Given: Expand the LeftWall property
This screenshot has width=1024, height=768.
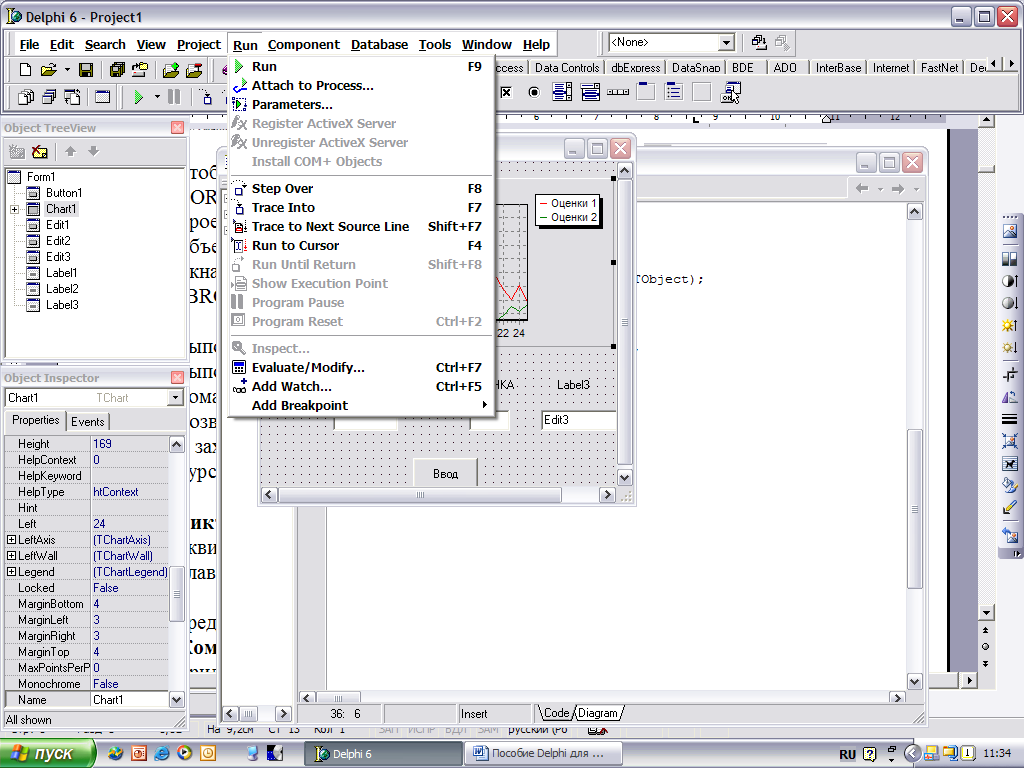Looking at the screenshot, I should 11,556.
